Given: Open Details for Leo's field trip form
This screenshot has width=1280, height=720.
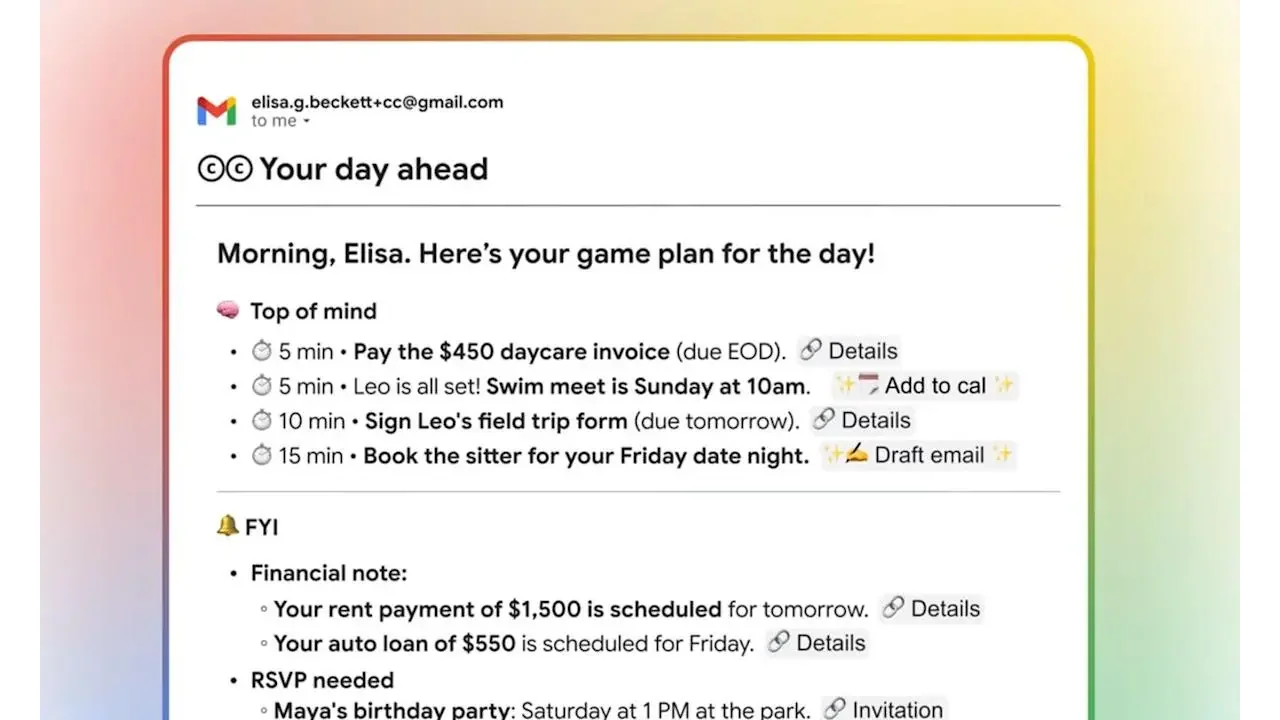Looking at the screenshot, I should coord(862,420).
